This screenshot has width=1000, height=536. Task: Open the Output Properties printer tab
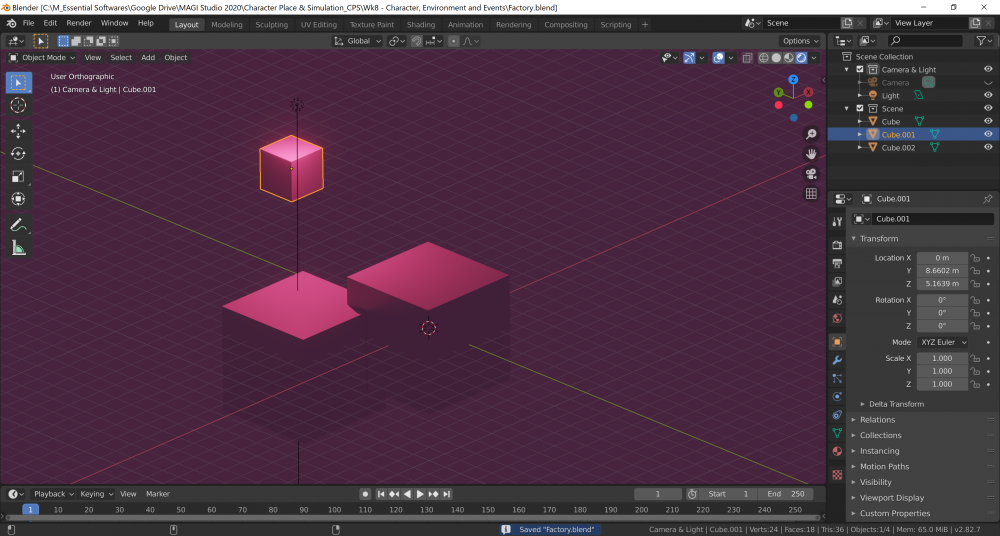[x=837, y=263]
